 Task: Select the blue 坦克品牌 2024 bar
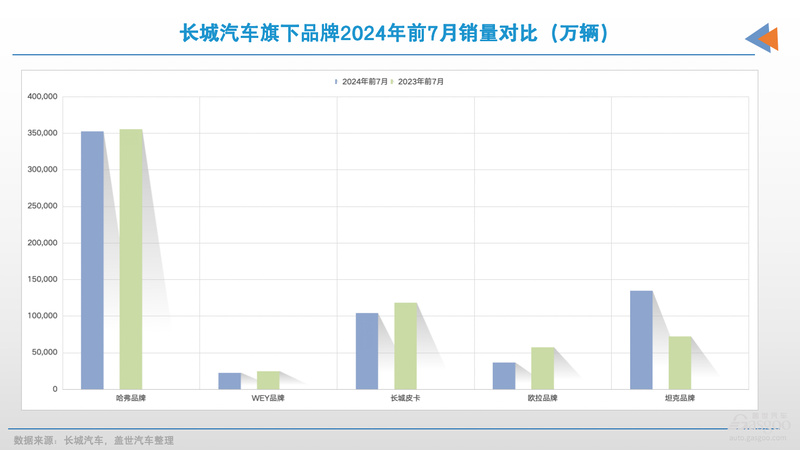click(641, 340)
